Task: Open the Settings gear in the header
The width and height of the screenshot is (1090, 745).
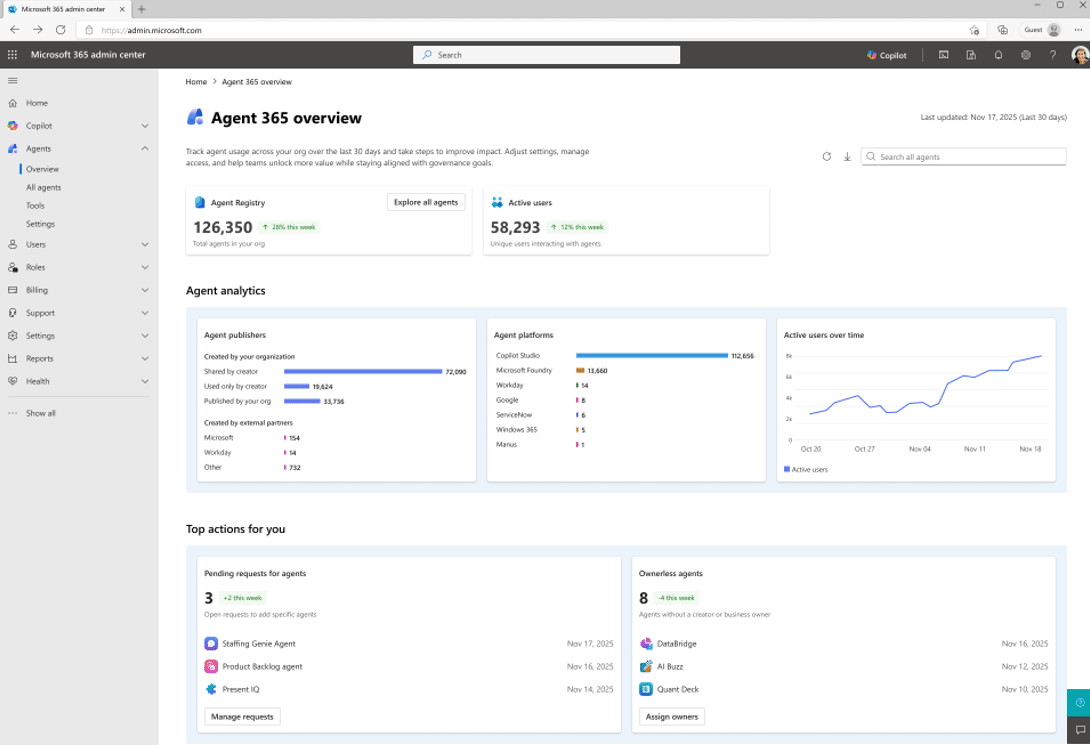Action: (x=1025, y=55)
